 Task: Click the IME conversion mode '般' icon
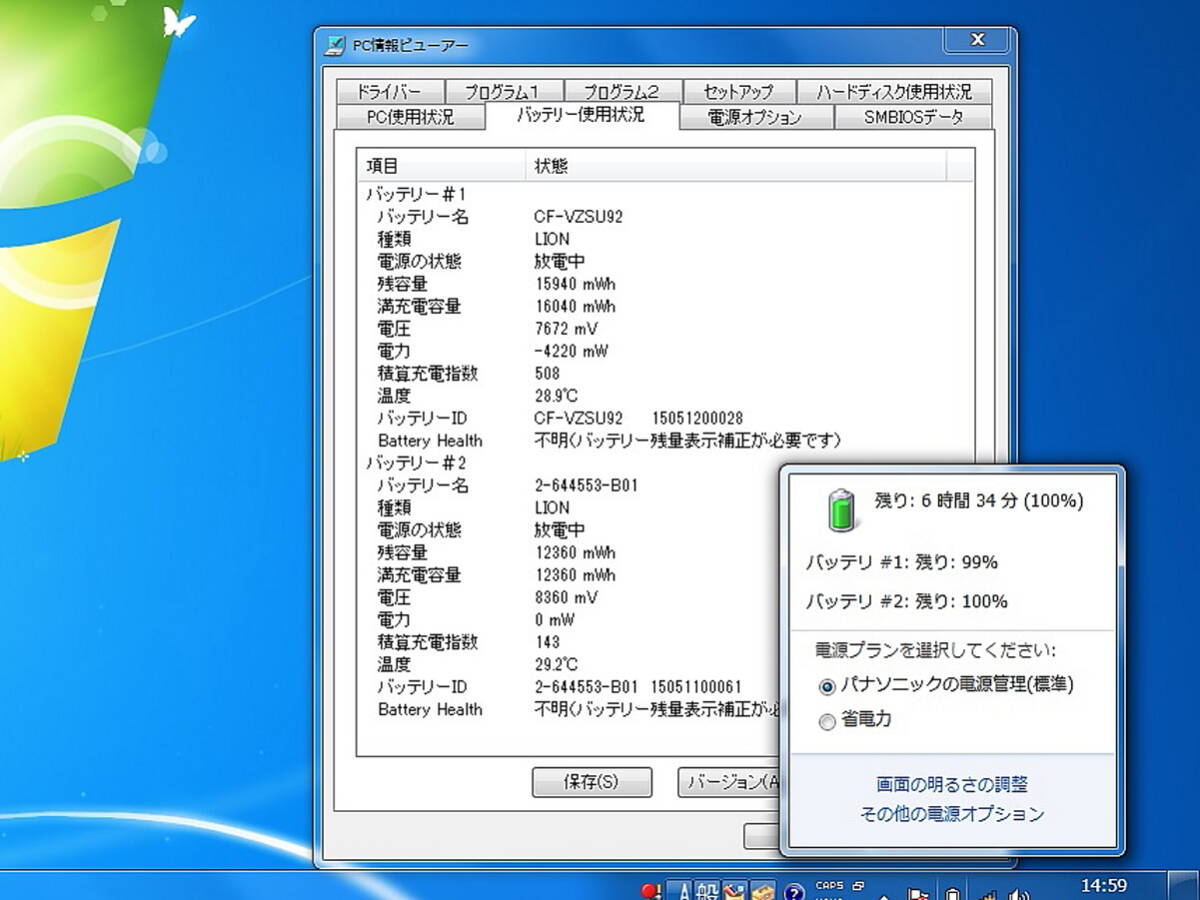click(x=708, y=890)
